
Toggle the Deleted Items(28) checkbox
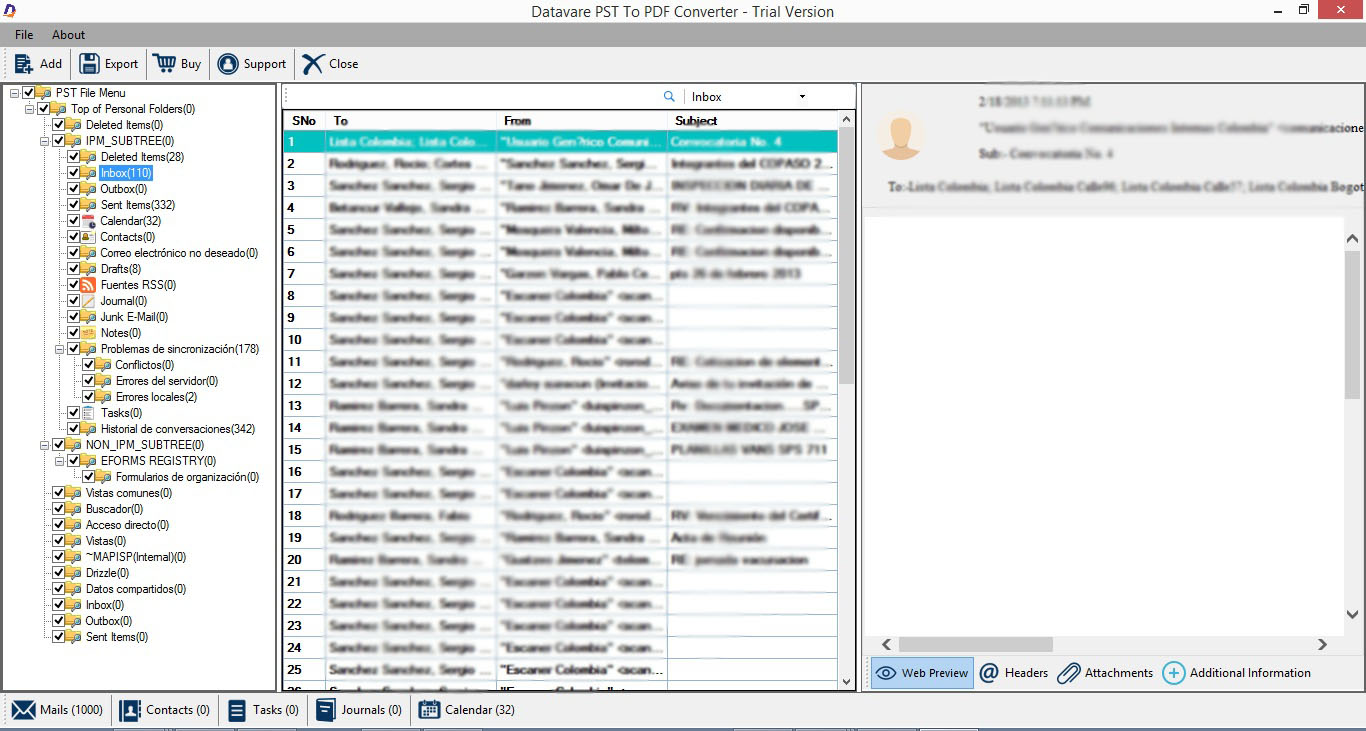(73, 157)
